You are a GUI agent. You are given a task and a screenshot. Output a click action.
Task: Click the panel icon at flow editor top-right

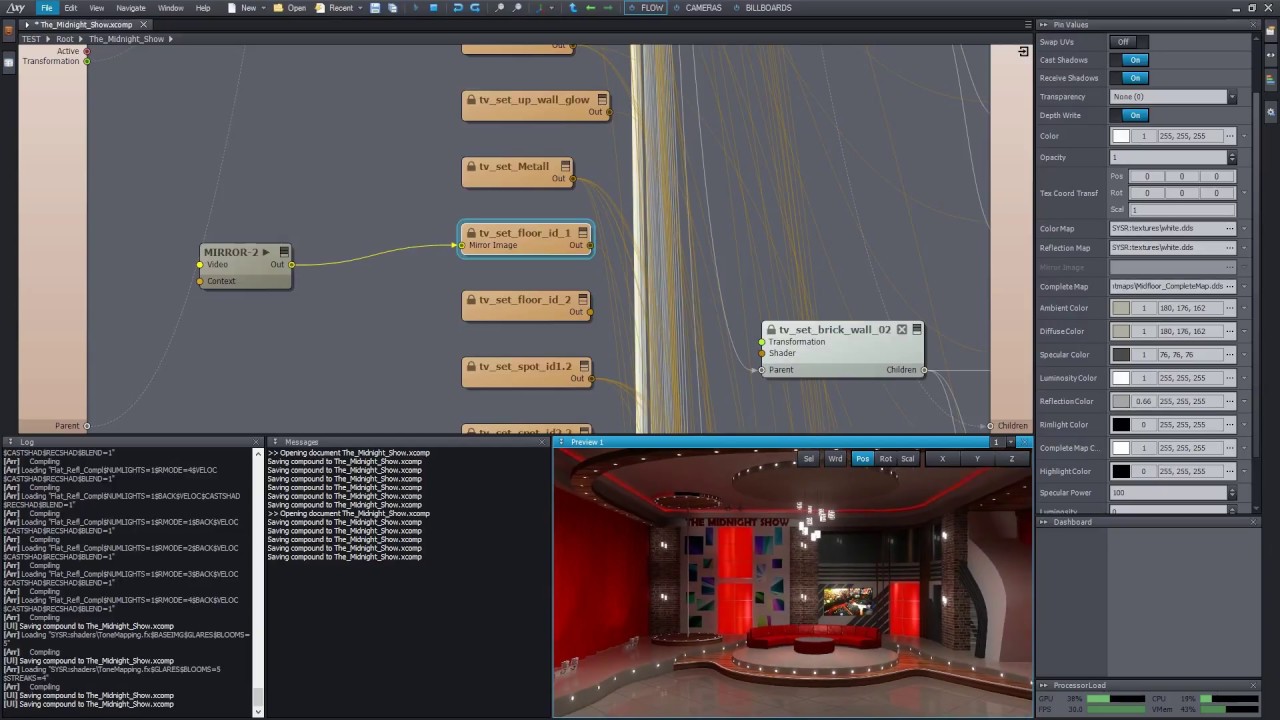pos(1023,51)
